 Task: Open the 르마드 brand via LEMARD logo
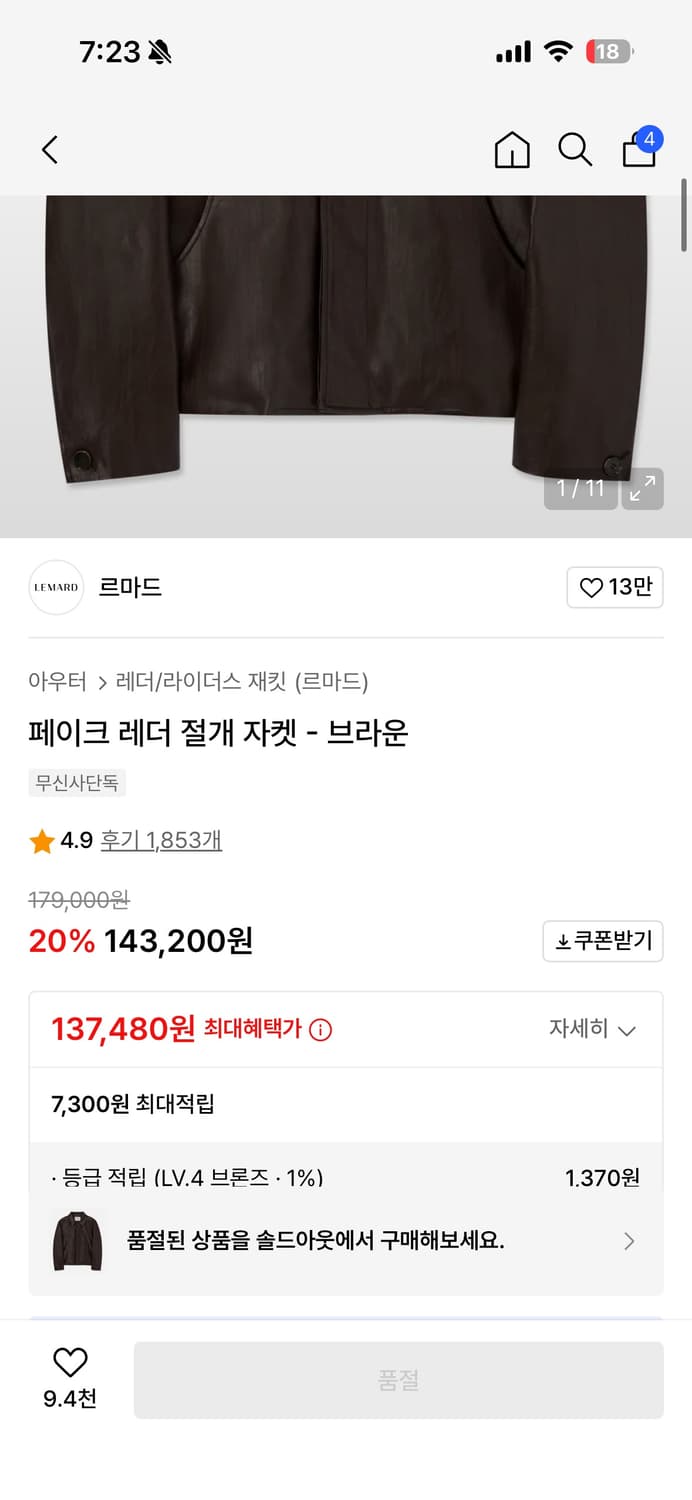pyautogui.click(x=55, y=588)
